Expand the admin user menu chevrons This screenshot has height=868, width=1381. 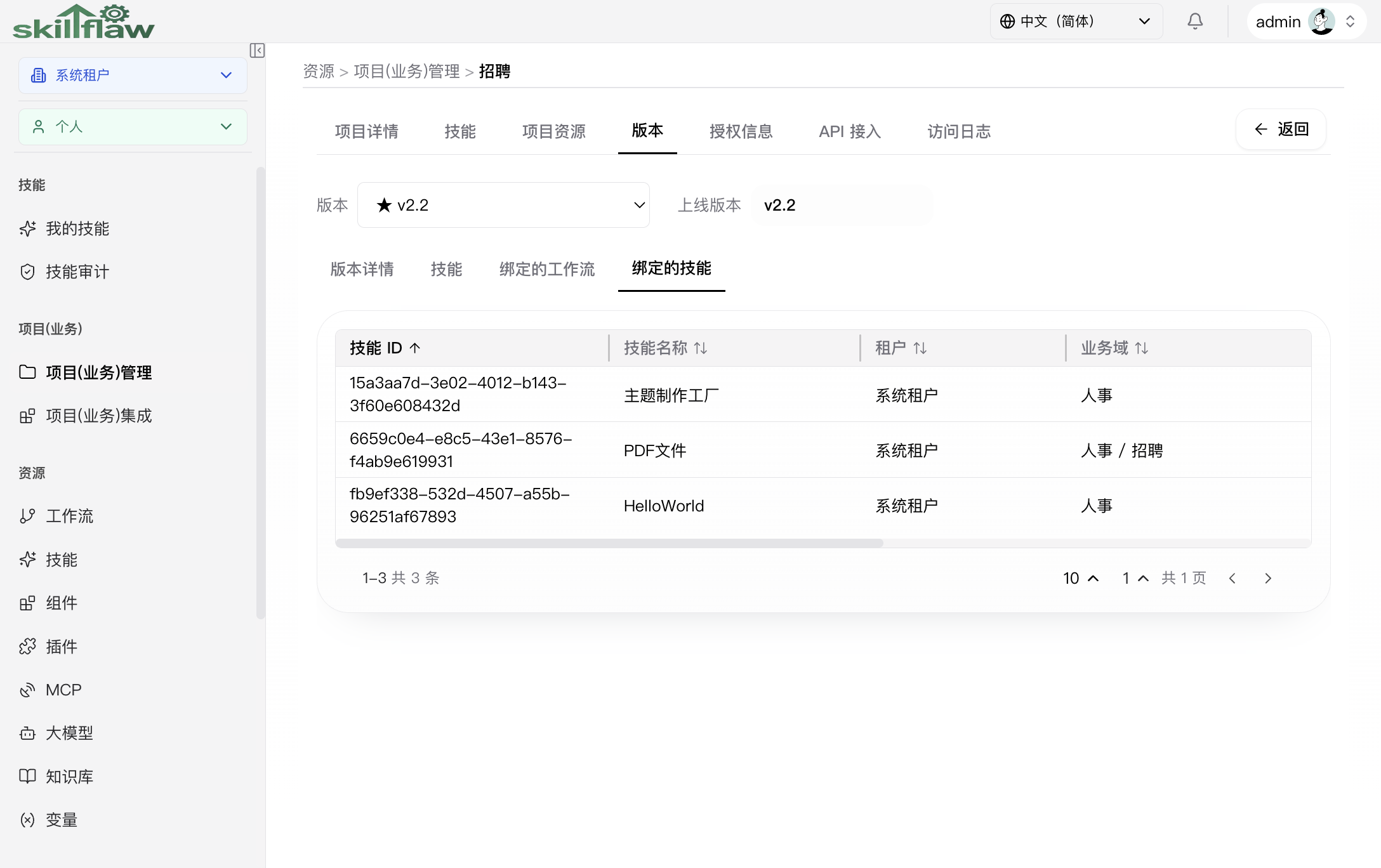pyautogui.click(x=1351, y=22)
